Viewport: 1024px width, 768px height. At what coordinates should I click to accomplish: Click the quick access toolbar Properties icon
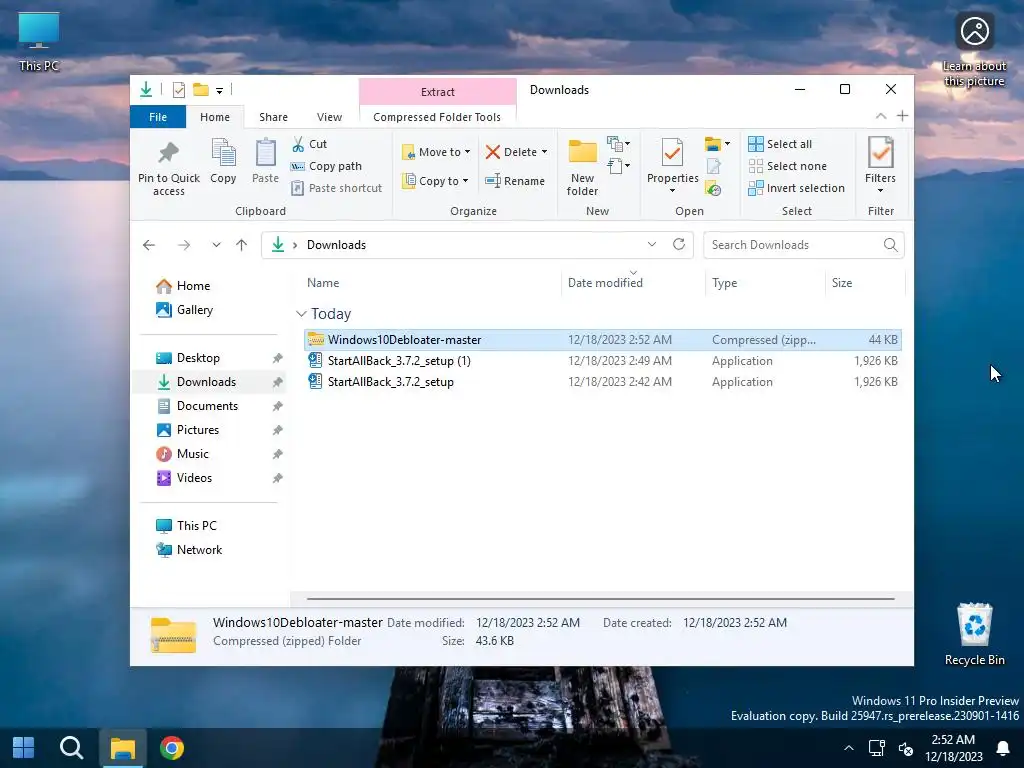click(179, 90)
